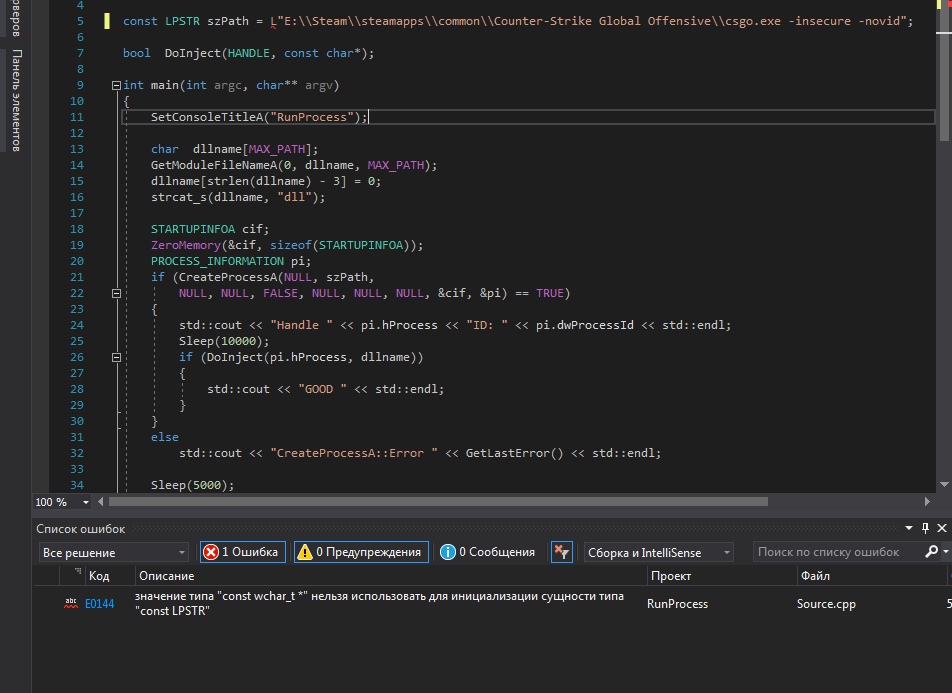Click the error squiggle icon beside E0144

(71, 603)
